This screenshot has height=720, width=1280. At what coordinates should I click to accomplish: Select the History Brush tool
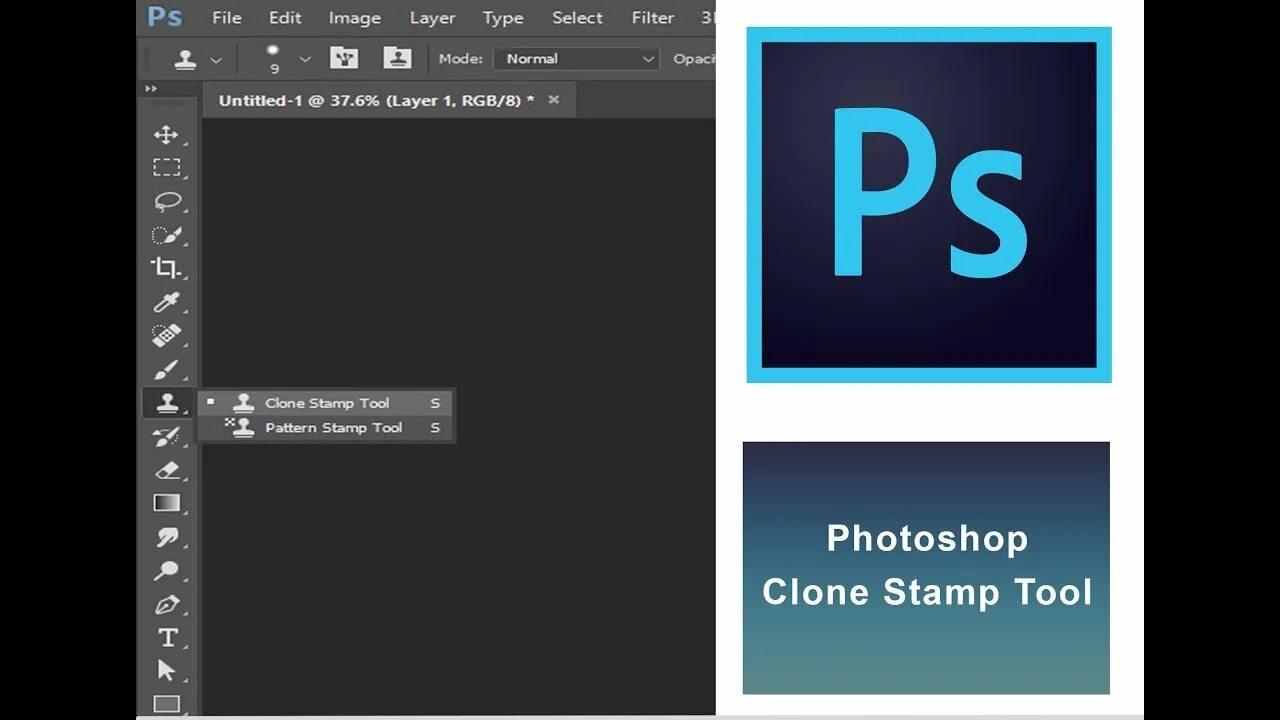[x=166, y=437]
